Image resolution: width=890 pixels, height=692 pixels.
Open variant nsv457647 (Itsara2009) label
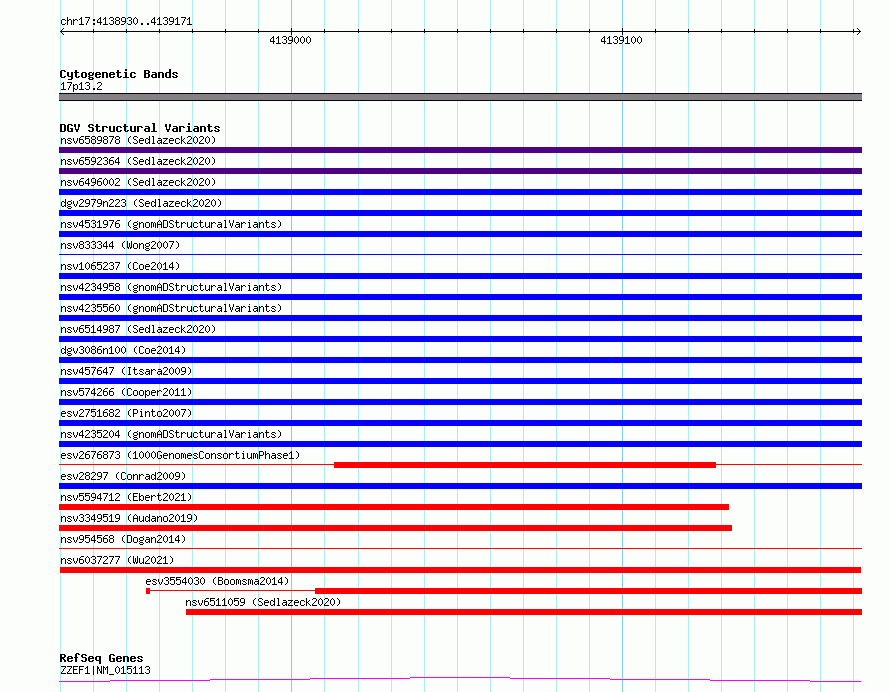point(126,371)
